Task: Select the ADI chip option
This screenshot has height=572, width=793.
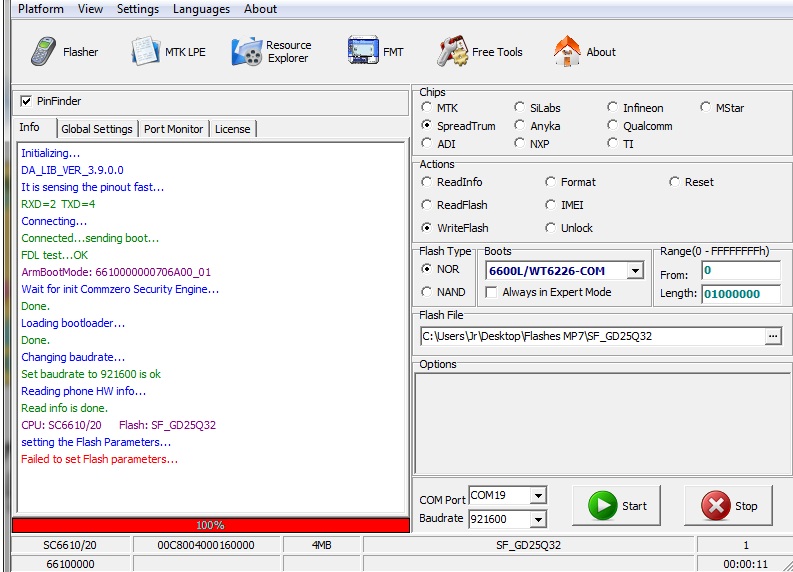Action: click(x=426, y=143)
